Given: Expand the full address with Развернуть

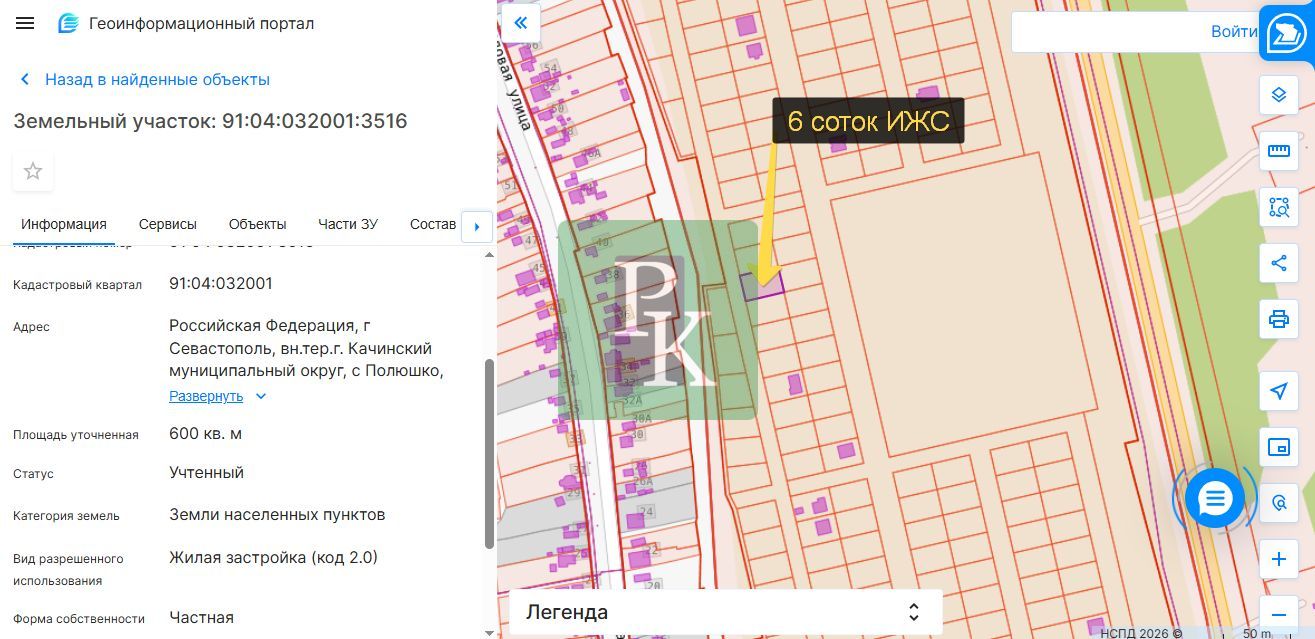Looking at the screenshot, I should (206, 396).
